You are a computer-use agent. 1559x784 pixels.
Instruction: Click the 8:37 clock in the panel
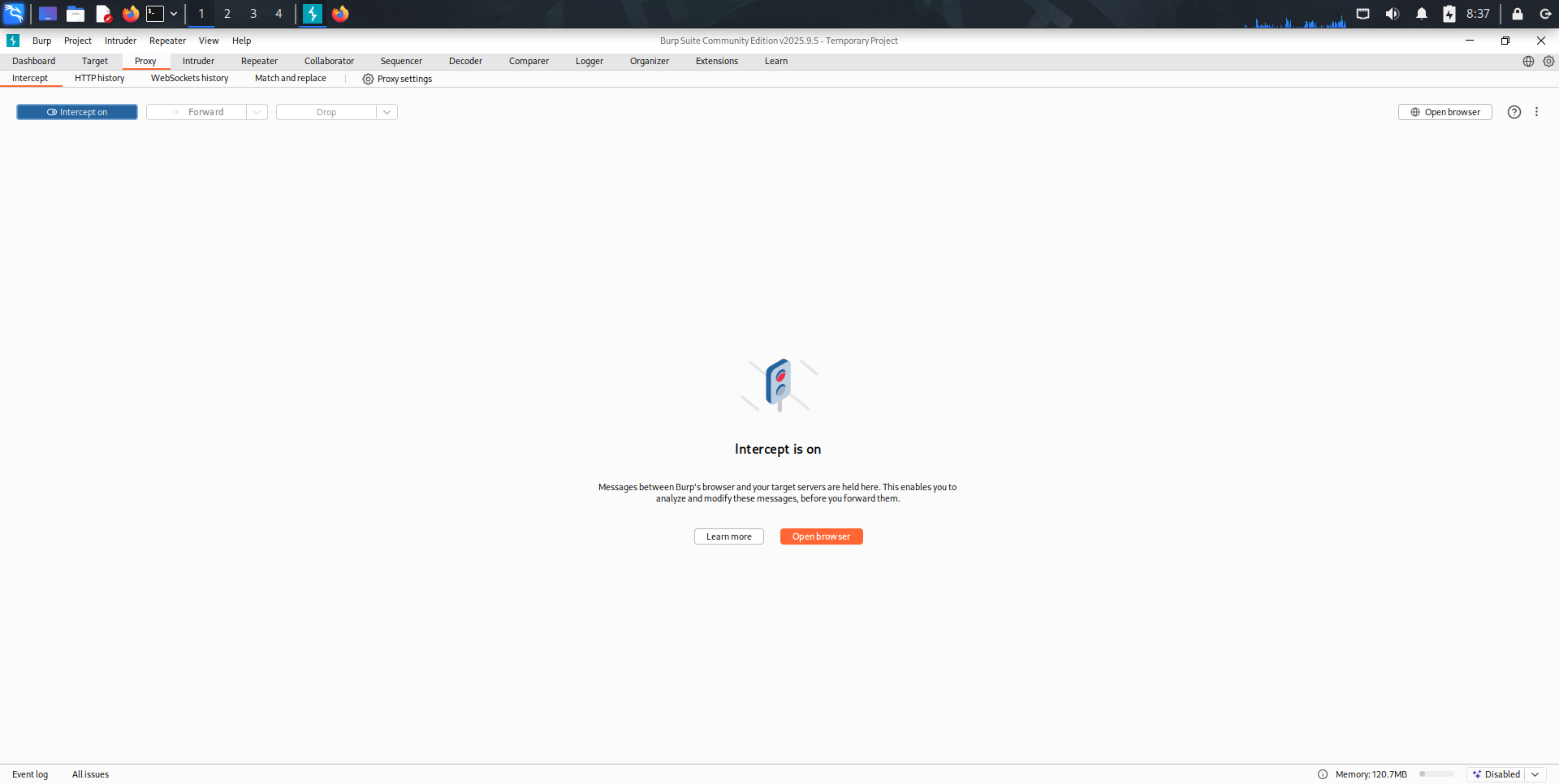[1478, 14]
